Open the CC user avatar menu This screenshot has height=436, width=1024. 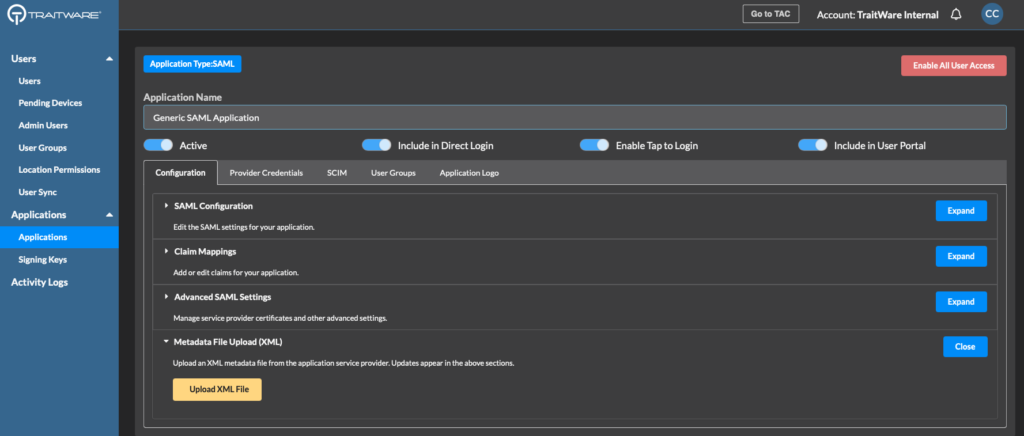point(991,14)
